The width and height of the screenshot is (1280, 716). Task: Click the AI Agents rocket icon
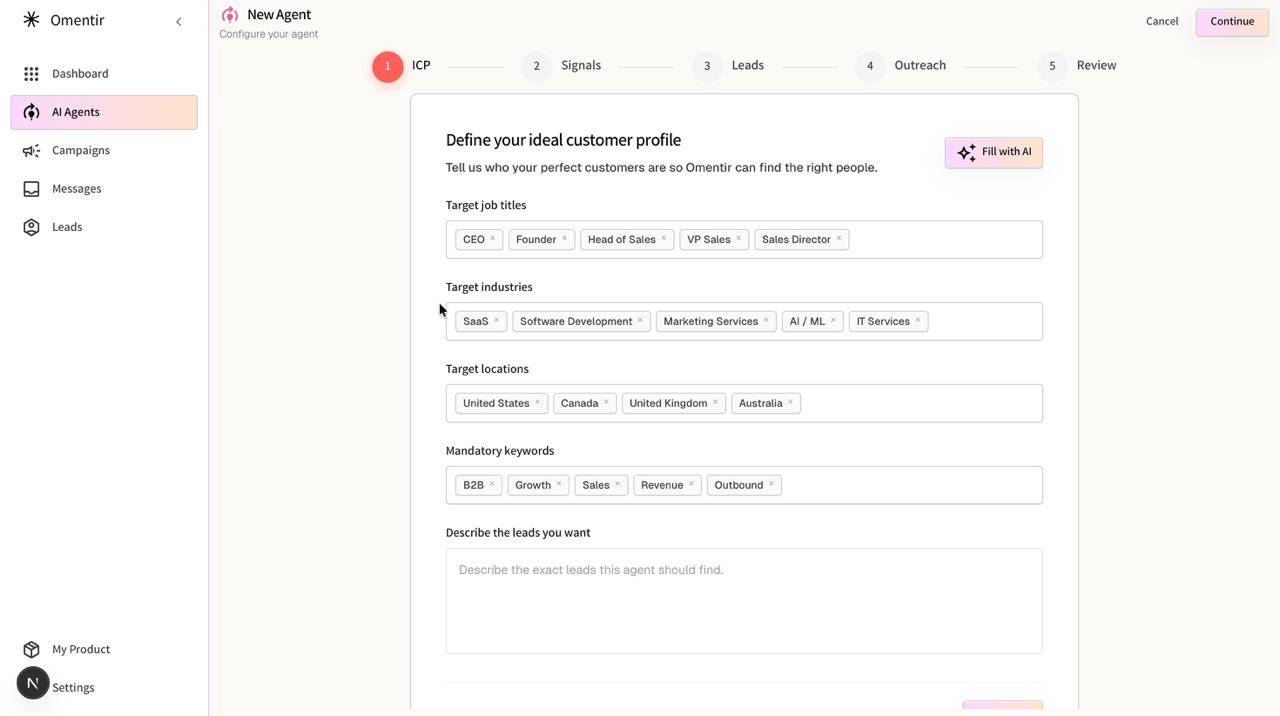[31, 112]
